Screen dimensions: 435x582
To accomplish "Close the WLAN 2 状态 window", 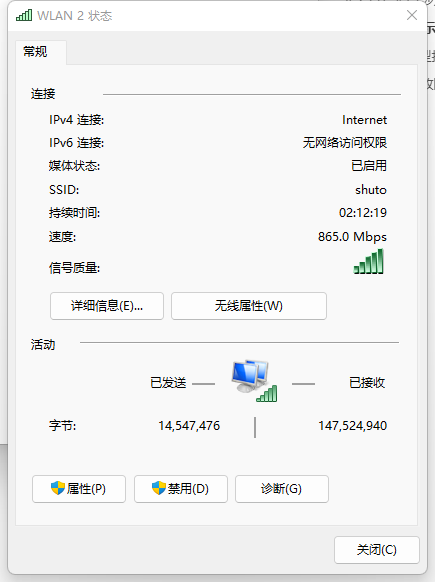I will 412,15.
